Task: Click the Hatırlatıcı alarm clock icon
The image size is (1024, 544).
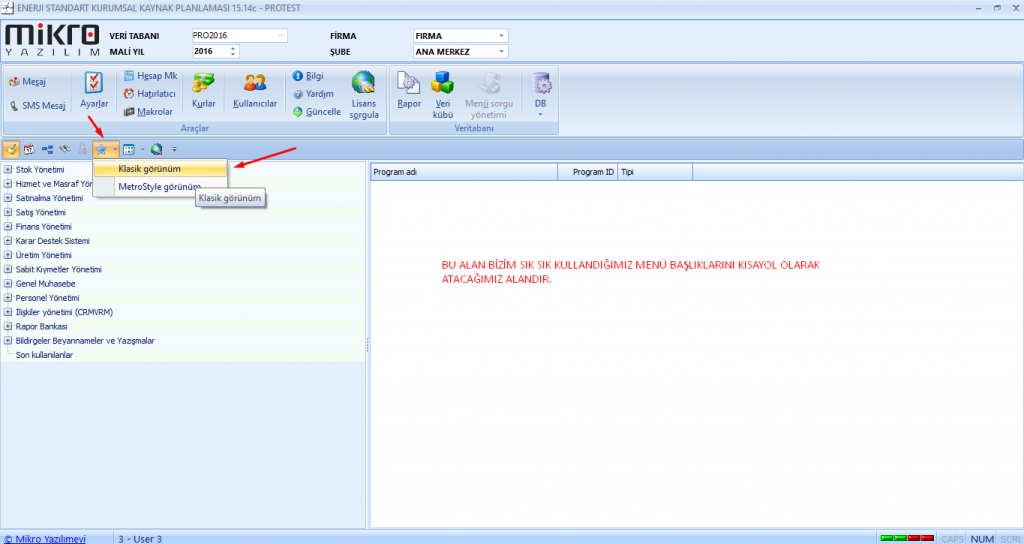Action: (150, 93)
